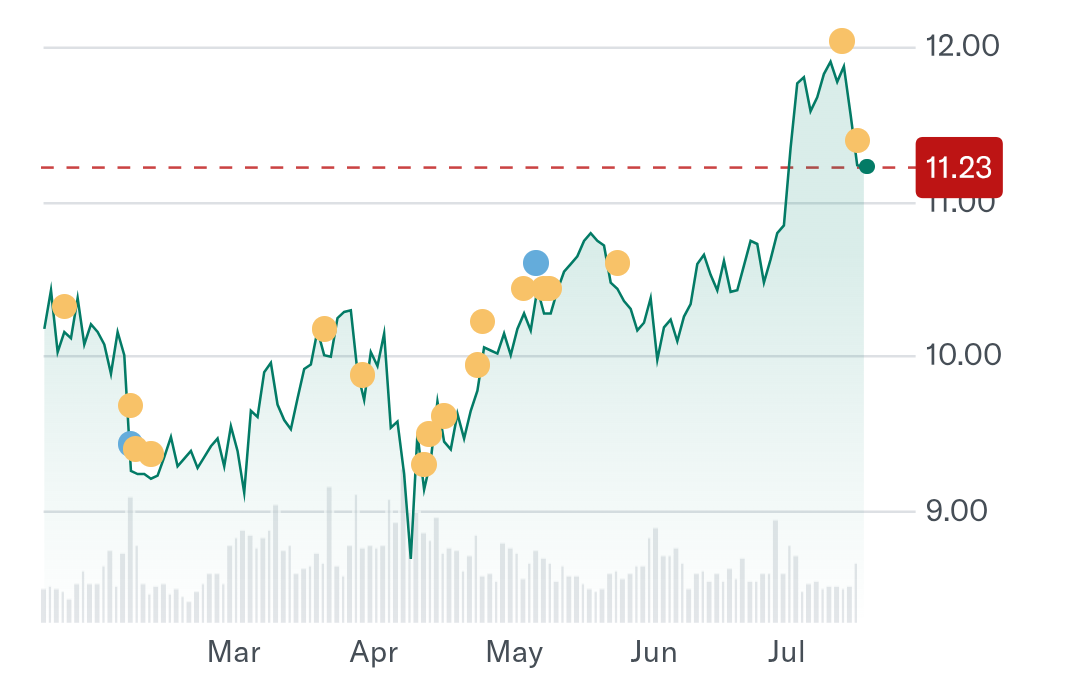The image size is (1080, 689).
Task: Click the highest orange marker near 12.00
Action: tap(842, 41)
